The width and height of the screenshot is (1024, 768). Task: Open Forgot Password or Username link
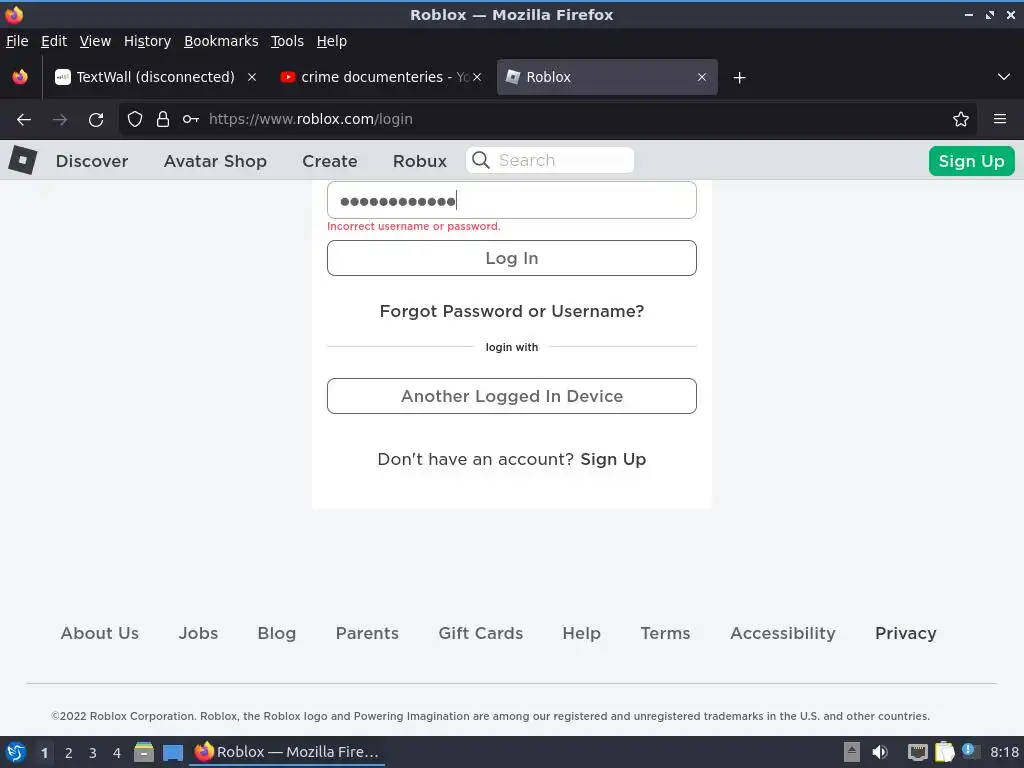tap(512, 311)
